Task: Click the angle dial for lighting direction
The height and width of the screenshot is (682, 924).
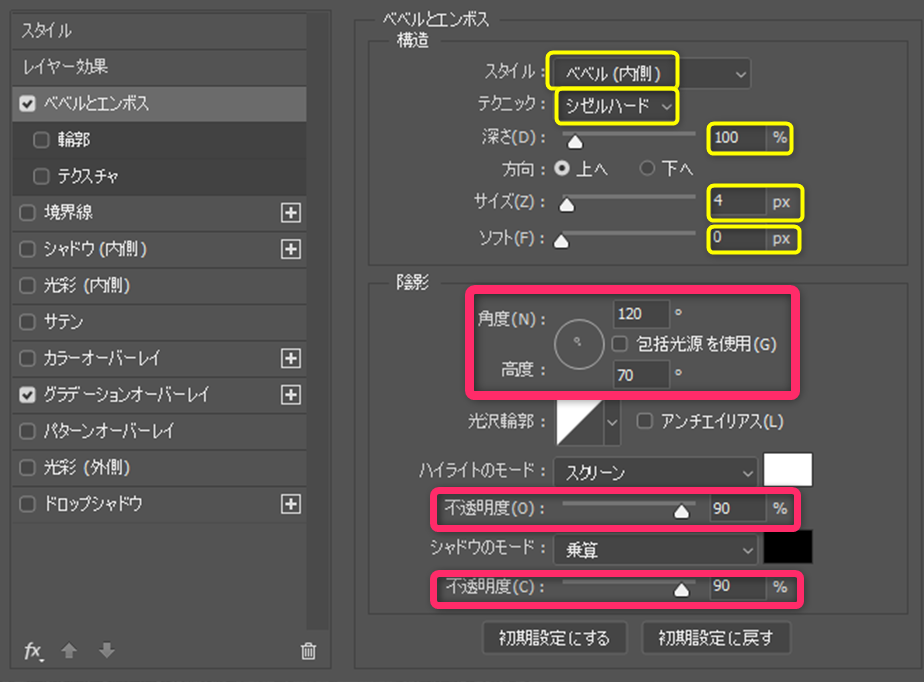Action: [x=579, y=344]
